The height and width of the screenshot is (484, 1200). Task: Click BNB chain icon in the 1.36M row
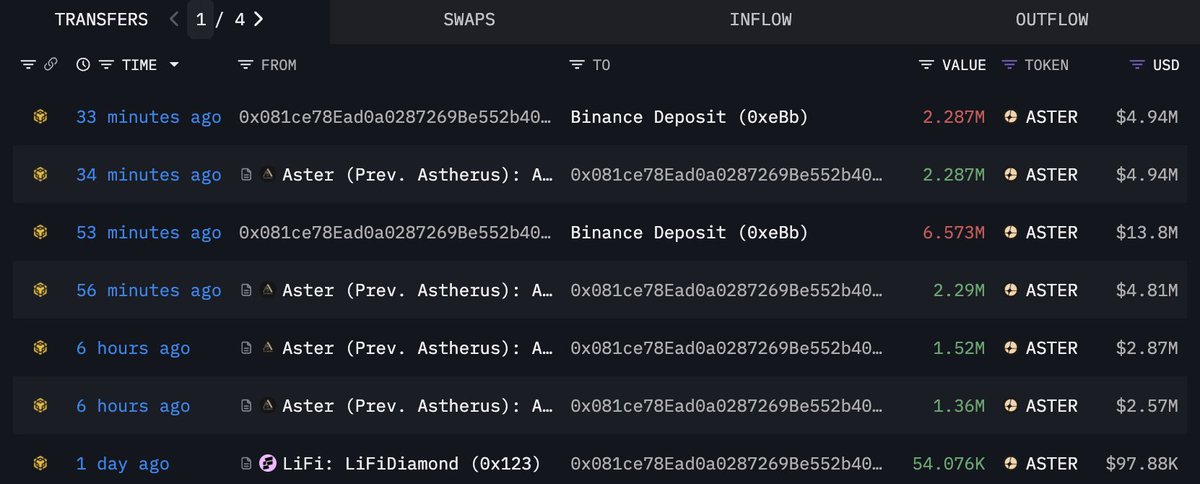pyautogui.click(x=40, y=406)
